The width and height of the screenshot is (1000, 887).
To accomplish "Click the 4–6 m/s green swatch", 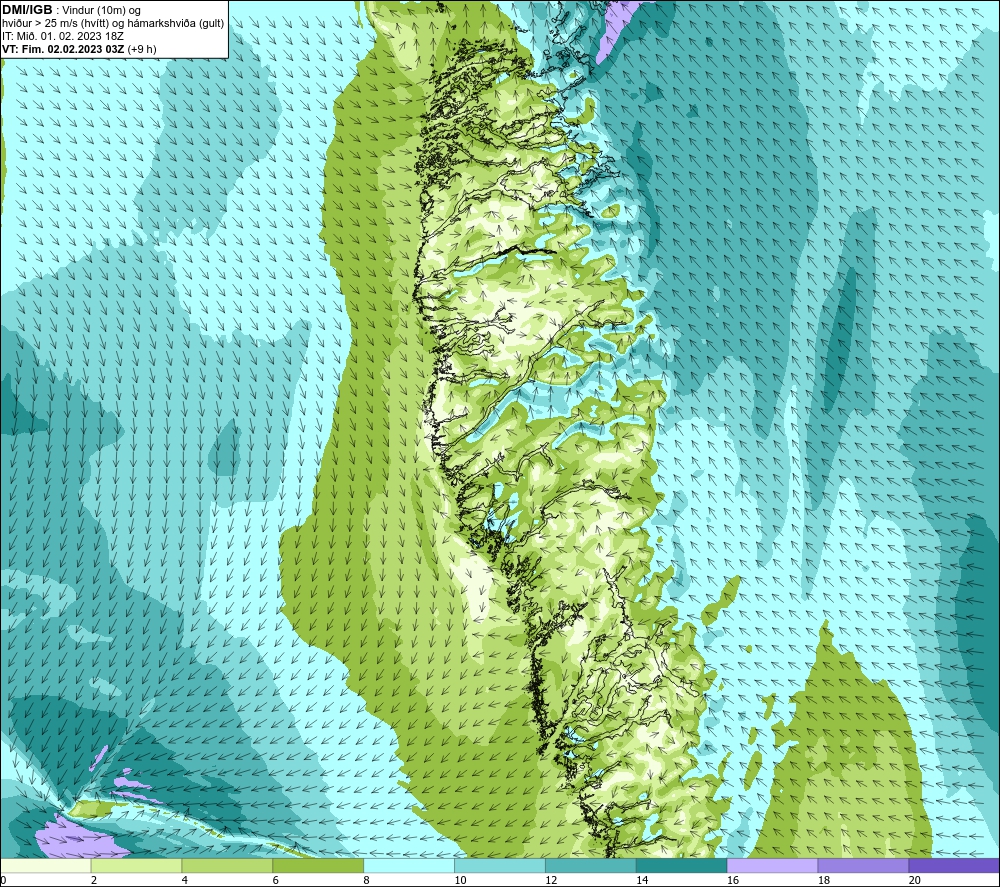I will [x=227, y=865].
